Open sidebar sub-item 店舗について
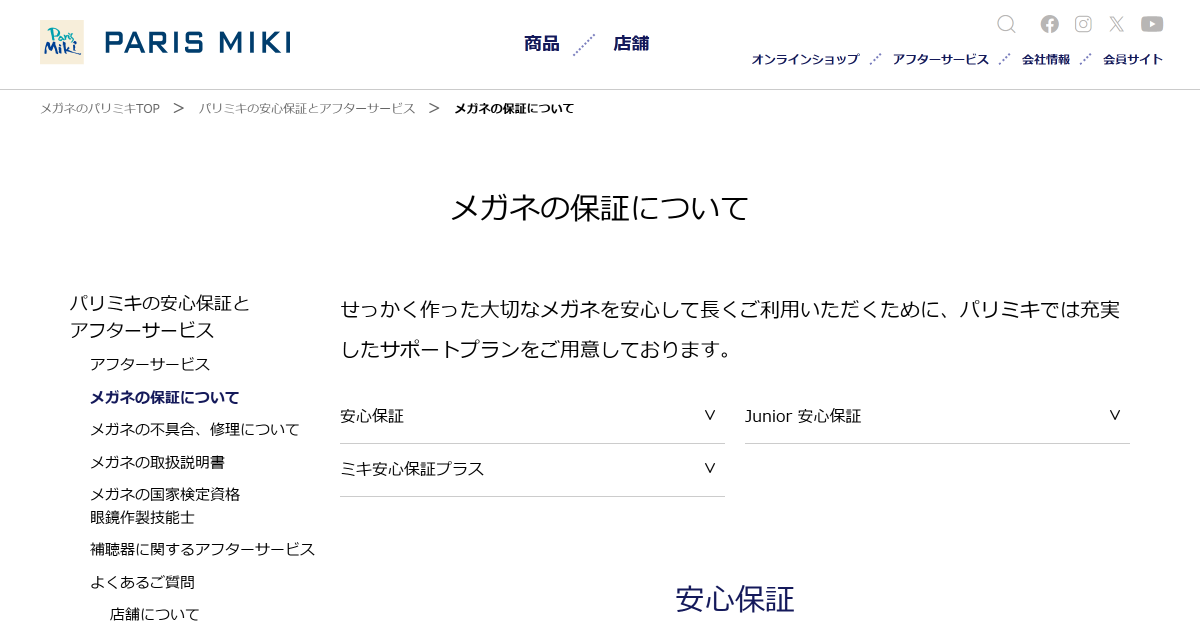This screenshot has width=1200, height=625. pos(155,614)
